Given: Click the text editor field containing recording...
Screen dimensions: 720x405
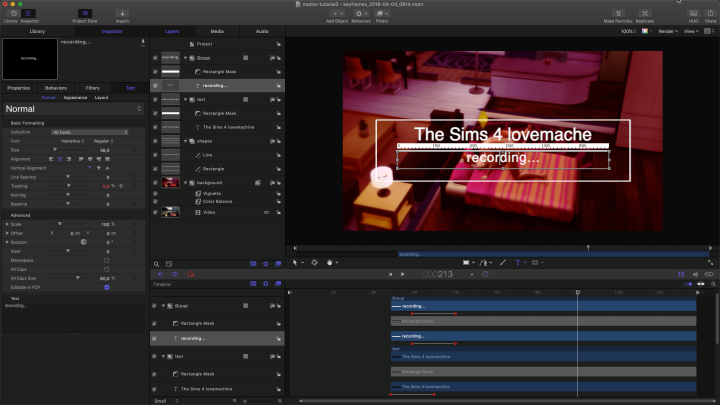Looking at the screenshot, I should click(x=73, y=316).
